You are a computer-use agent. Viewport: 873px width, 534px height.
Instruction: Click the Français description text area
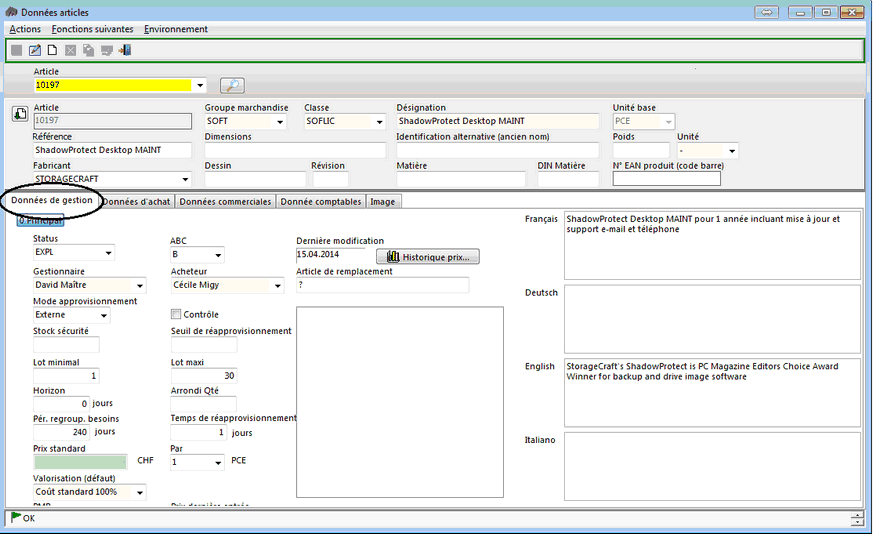[713, 245]
